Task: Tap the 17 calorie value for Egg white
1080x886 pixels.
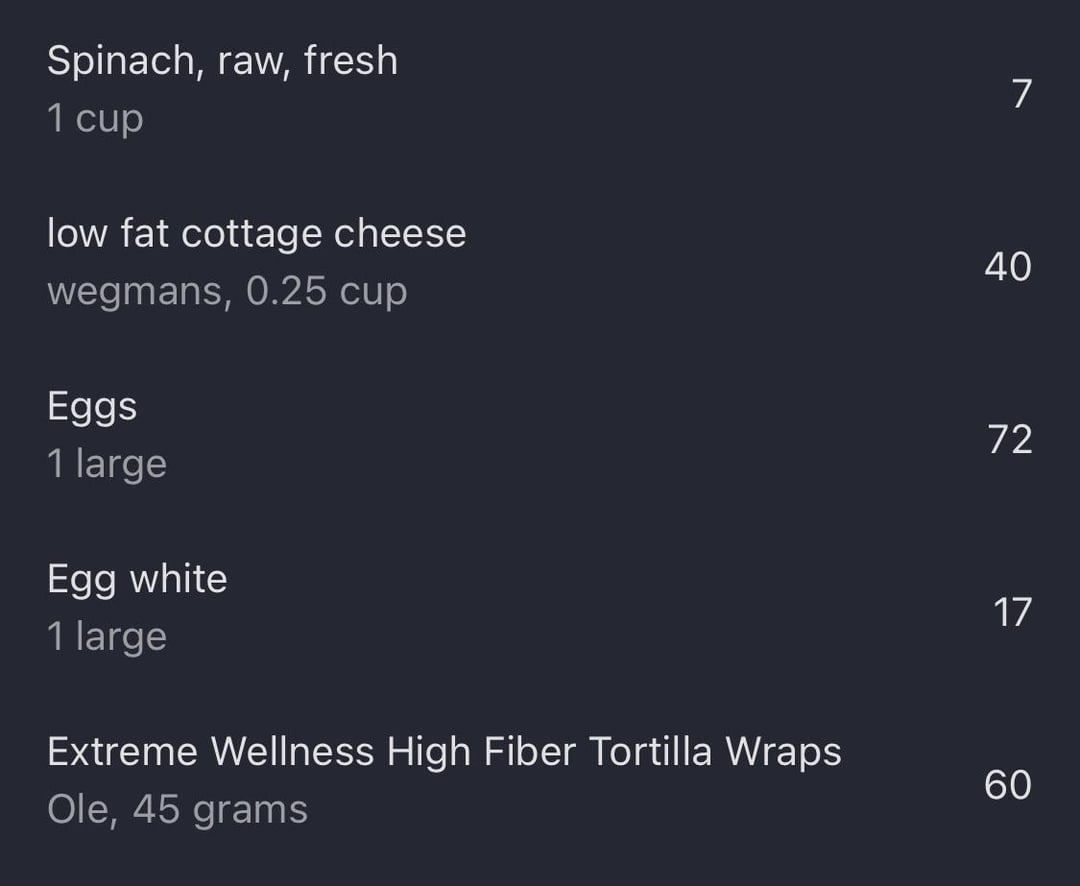Action: tap(1012, 612)
